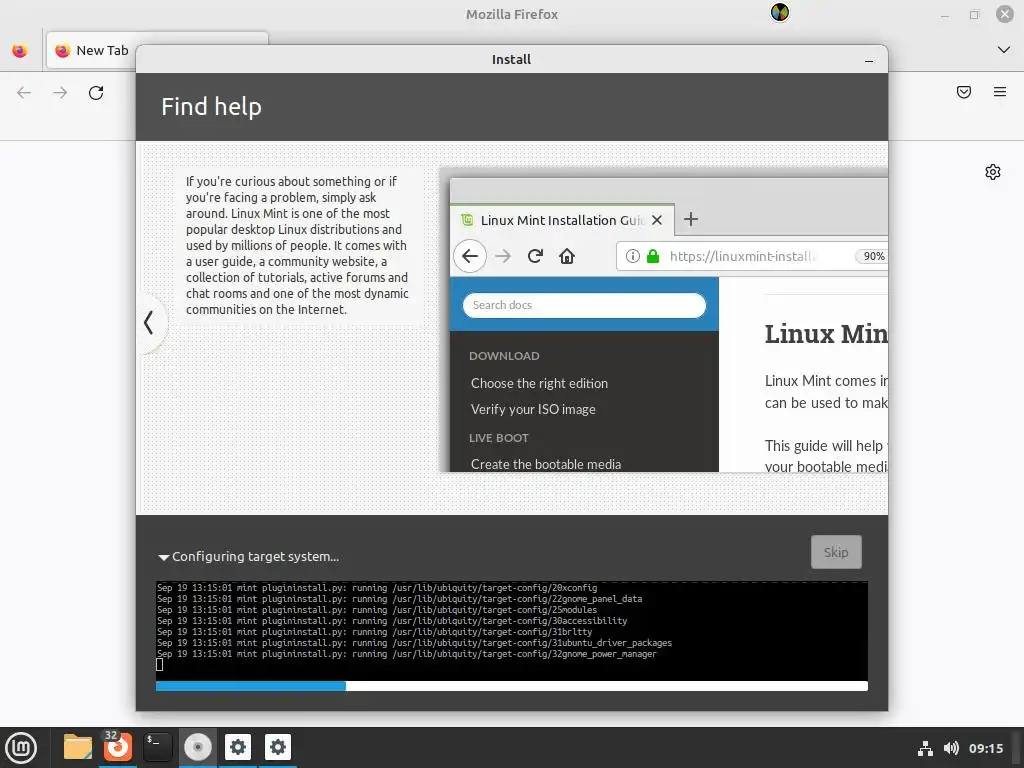Expand Firefox list all tabs dropdown
This screenshot has width=1024, height=768.
pos(1003,50)
